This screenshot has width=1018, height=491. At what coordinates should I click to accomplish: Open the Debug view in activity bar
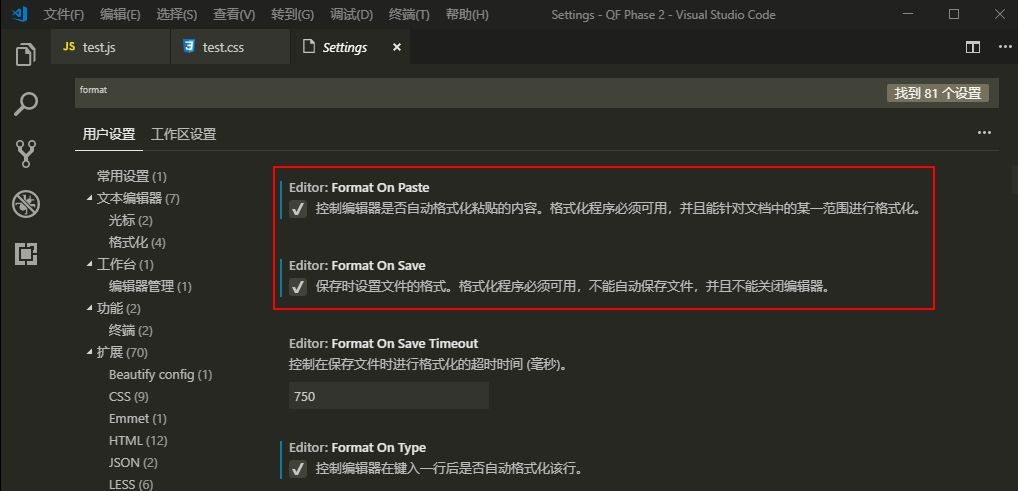(26, 205)
